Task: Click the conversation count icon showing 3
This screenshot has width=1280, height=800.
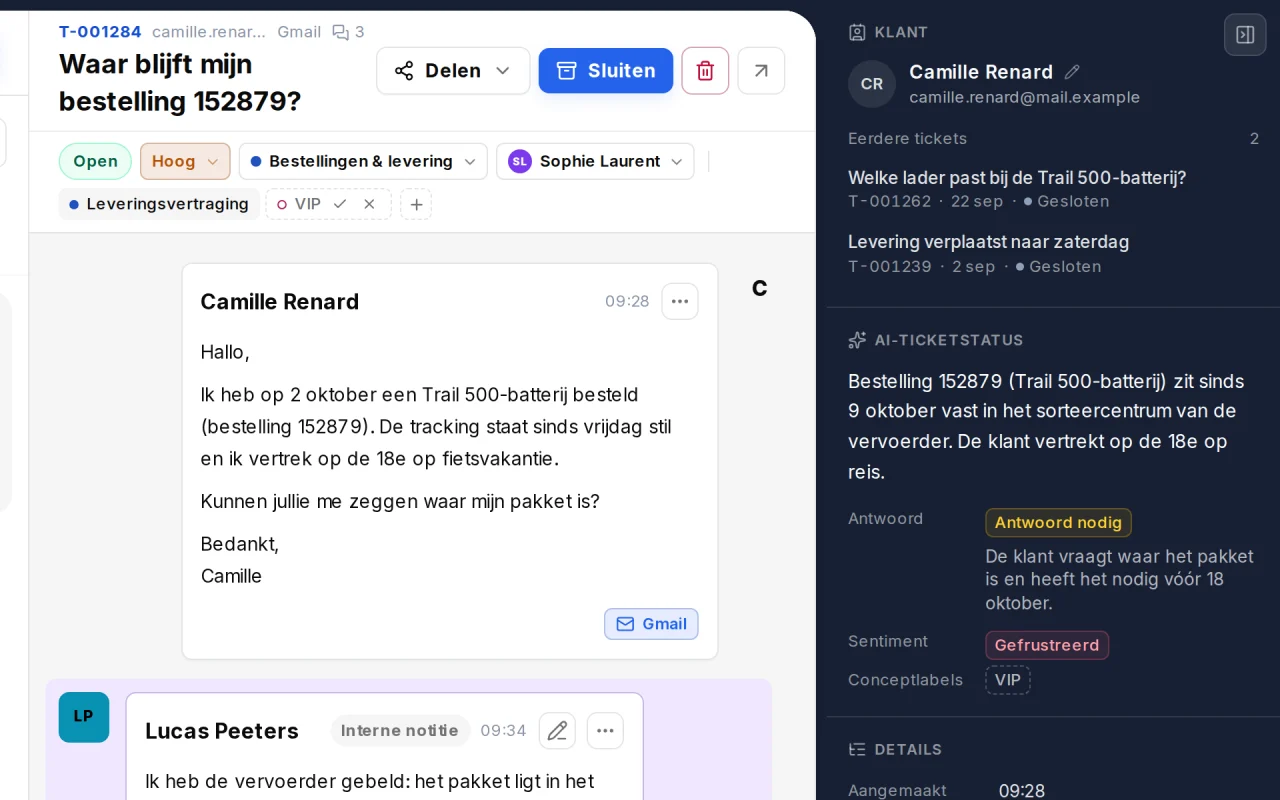Action: [x=348, y=32]
